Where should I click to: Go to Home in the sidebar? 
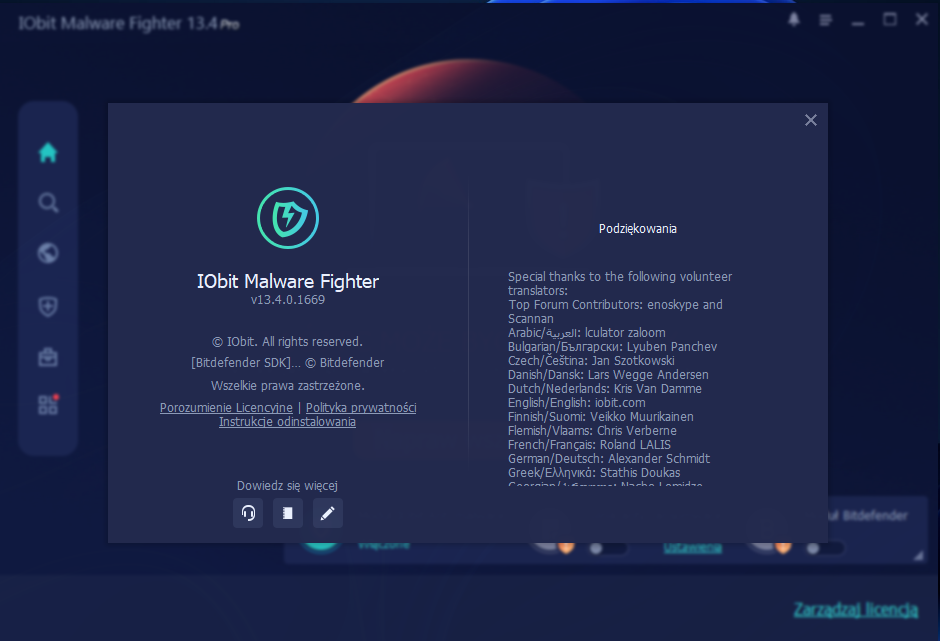click(48, 152)
